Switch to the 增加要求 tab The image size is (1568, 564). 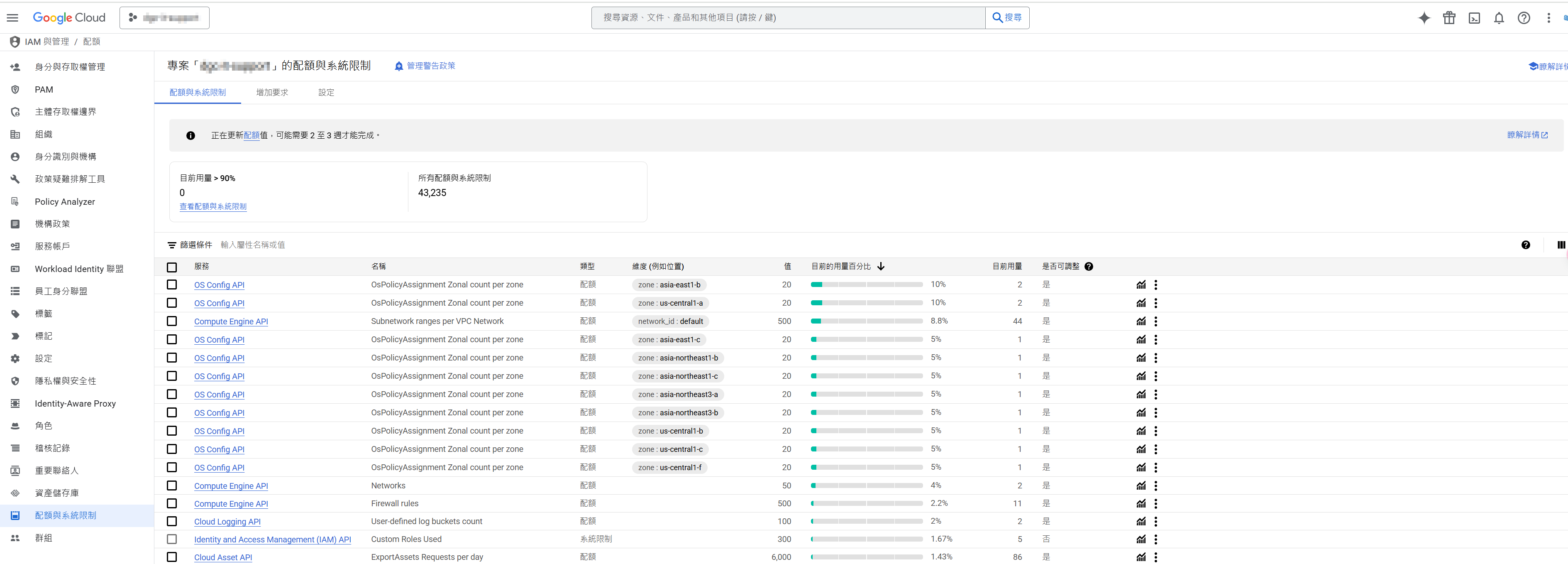tap(271, 93)
